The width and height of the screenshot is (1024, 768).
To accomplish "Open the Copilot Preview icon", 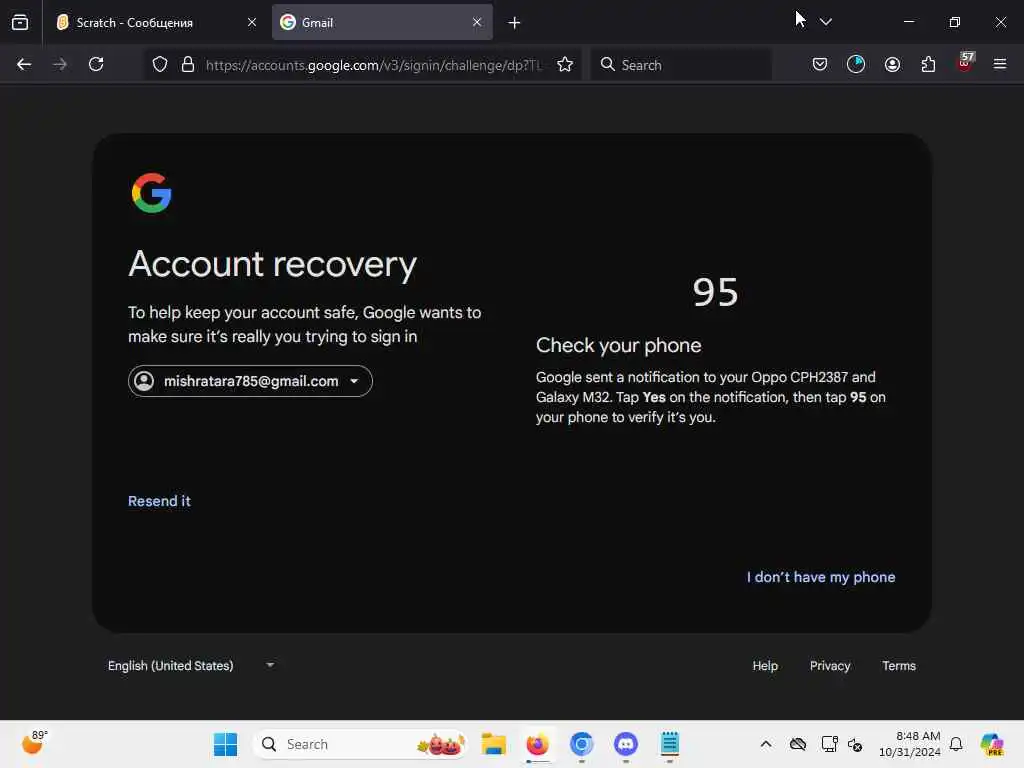I will coord(992,744).
